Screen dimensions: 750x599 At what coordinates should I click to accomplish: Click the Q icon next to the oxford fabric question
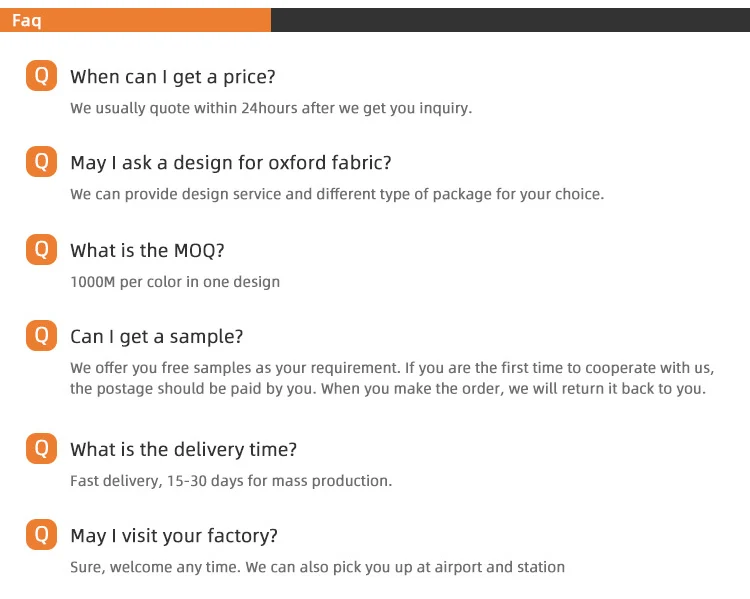point(41,162)
